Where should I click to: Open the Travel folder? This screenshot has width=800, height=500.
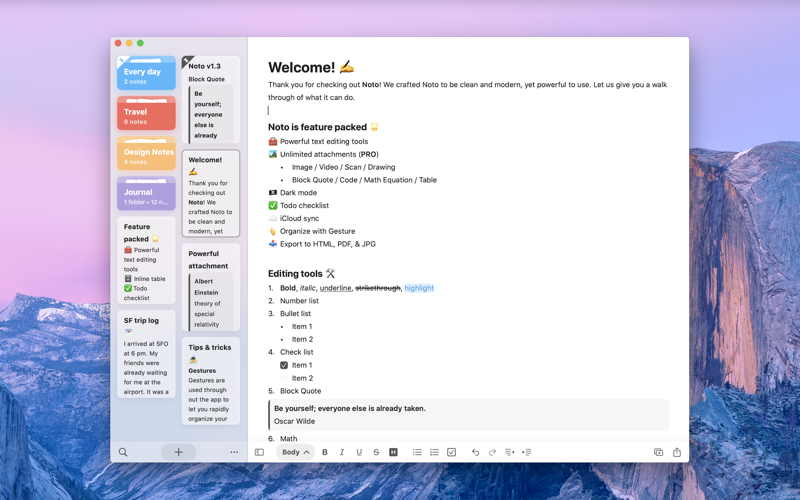coord(146,113)
